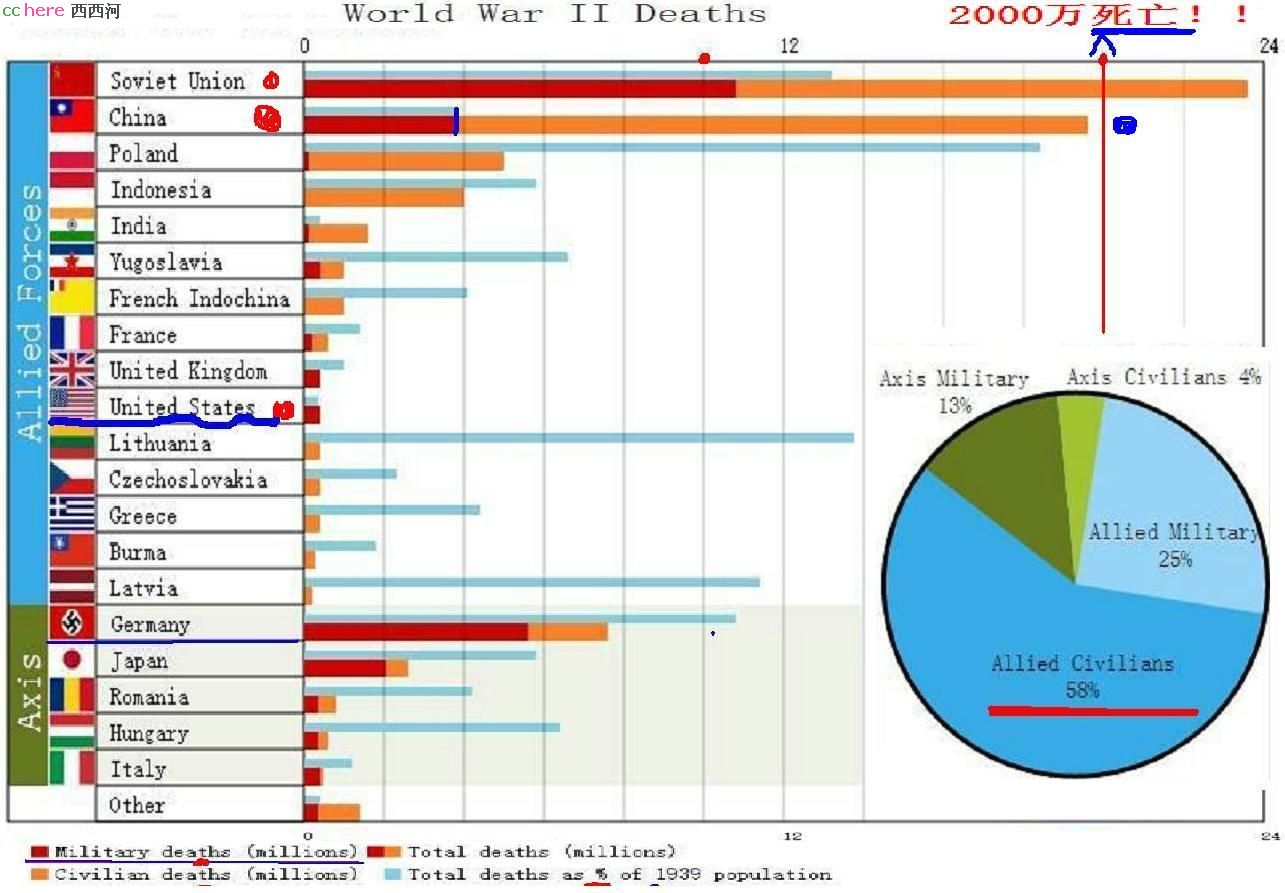Click the light blue percent-of-population legend swatch
Viewport: 1285px width, 893px height.
(393, 874)
